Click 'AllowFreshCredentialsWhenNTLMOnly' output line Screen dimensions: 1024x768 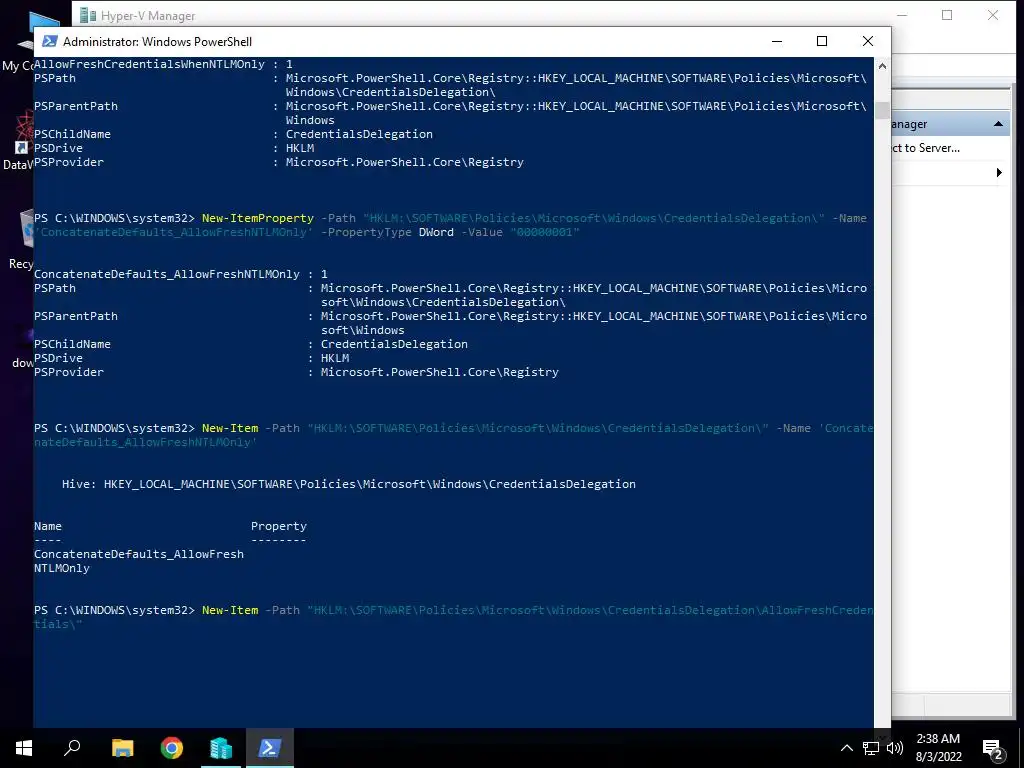point(163,64)
